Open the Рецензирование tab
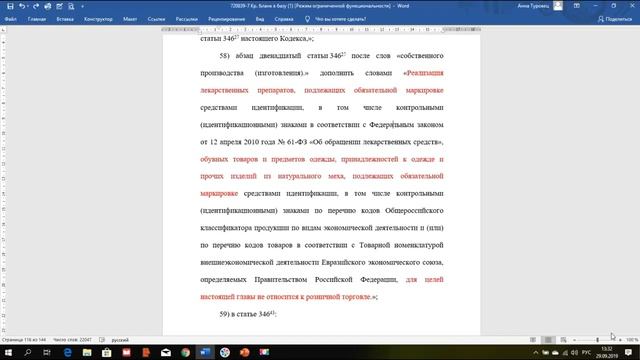 [227, 19]
